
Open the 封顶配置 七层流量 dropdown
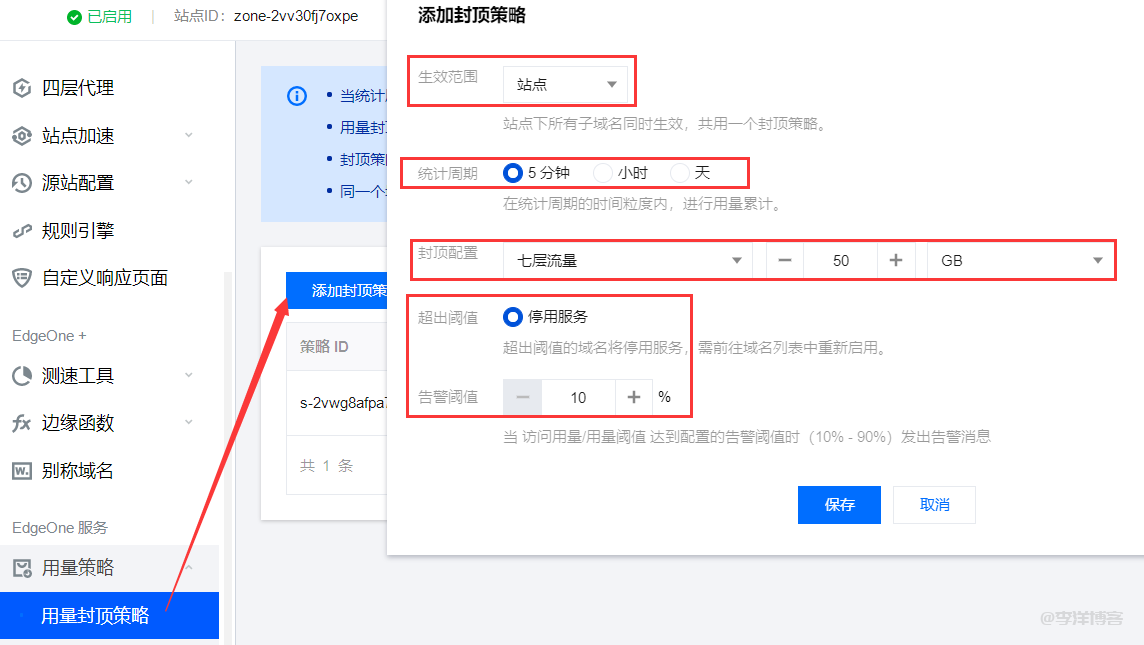tap(628, 259)
